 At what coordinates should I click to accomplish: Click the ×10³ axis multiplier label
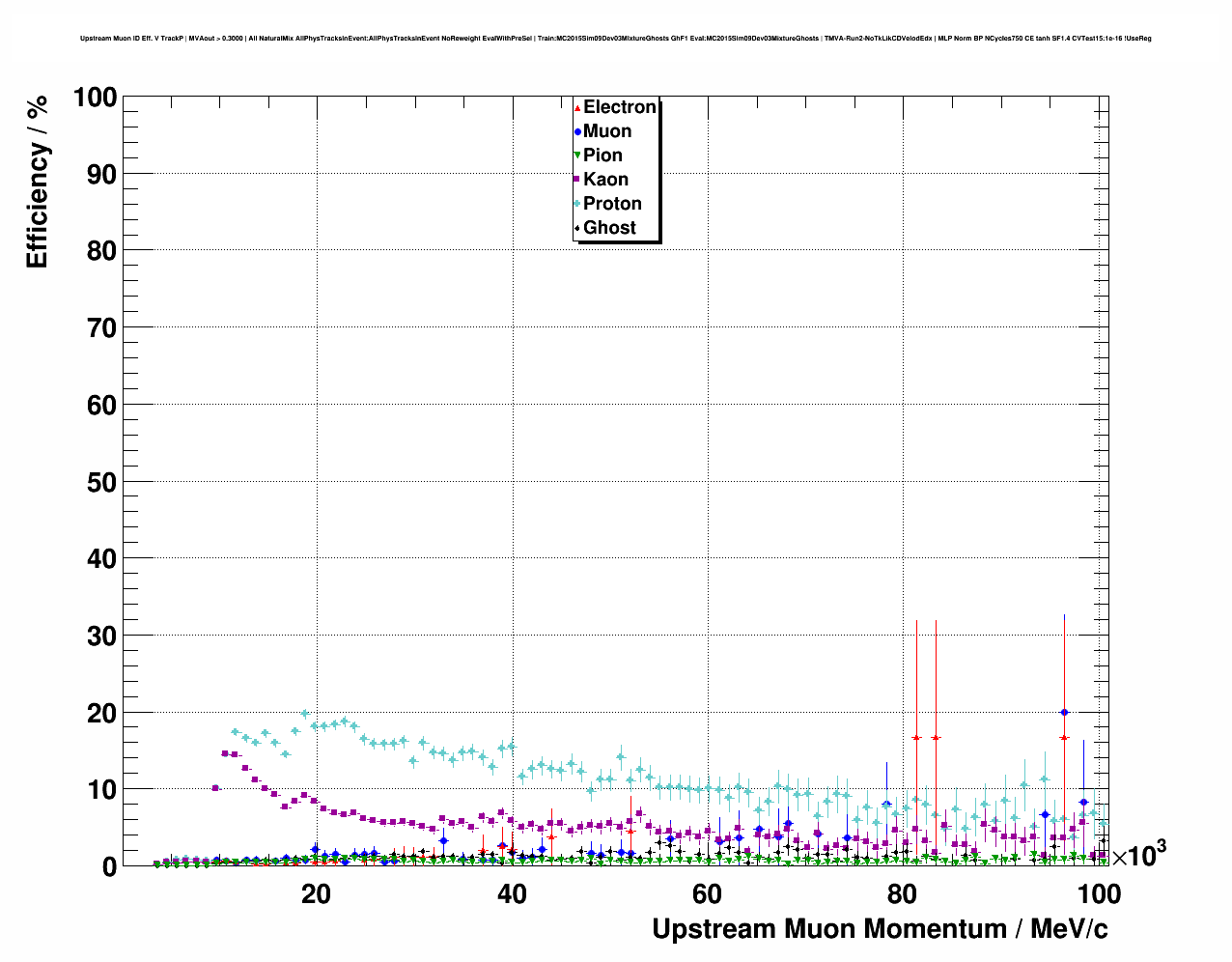(x=1138, y=854)
